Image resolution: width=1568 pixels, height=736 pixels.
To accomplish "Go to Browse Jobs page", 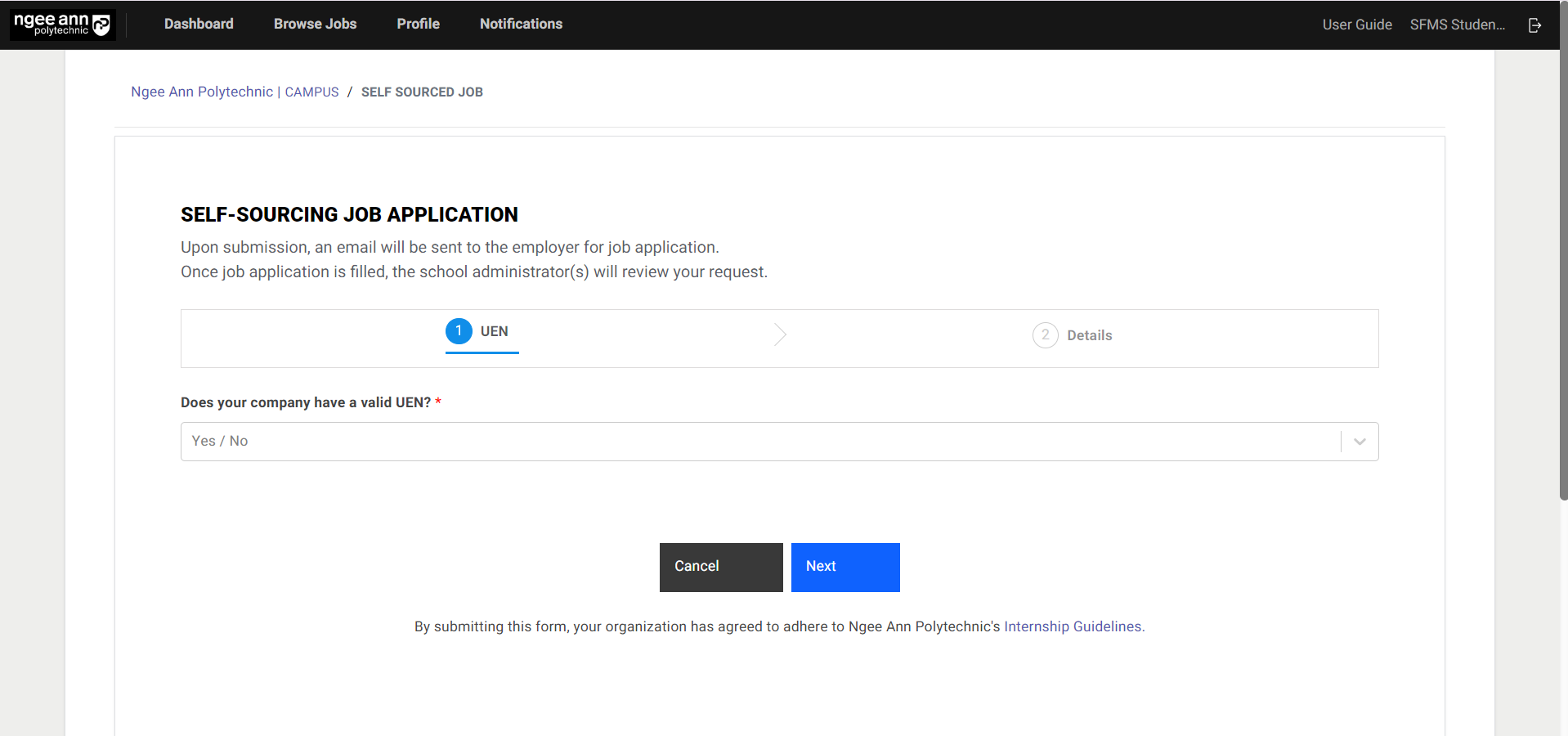I will coord(315,25).
